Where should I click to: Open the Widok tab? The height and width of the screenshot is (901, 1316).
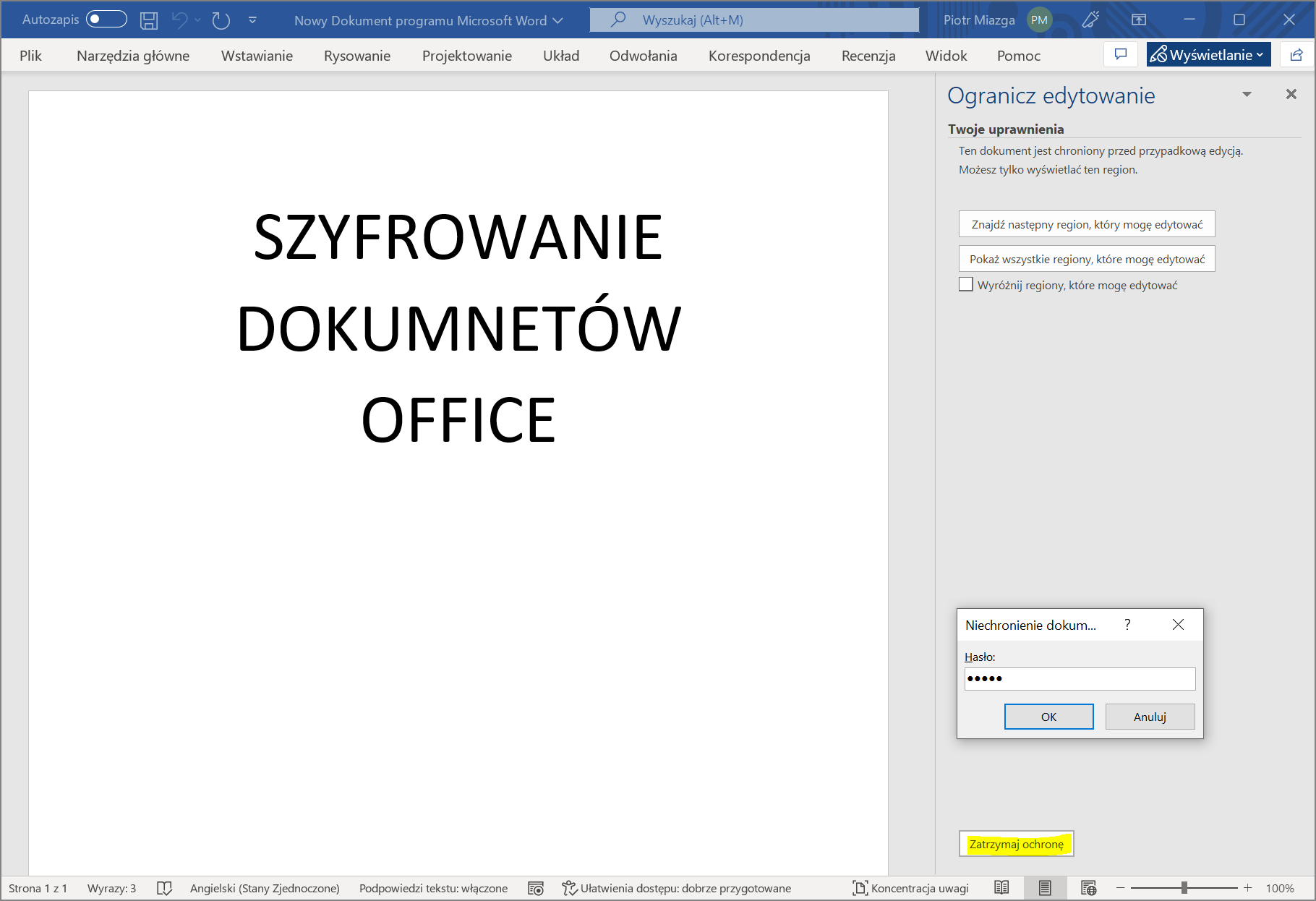click(x=946, y=56)
